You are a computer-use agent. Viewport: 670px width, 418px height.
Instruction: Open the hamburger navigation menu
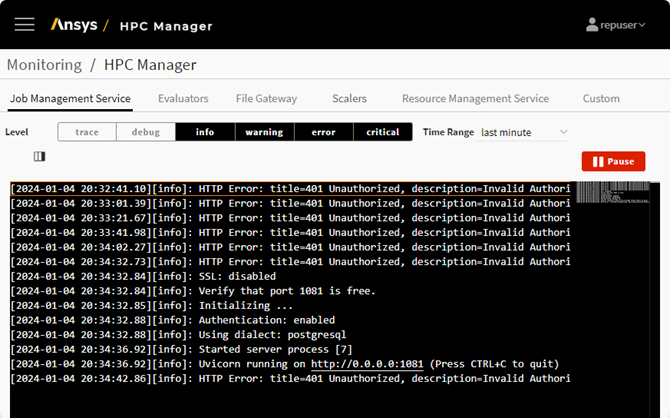24,24
